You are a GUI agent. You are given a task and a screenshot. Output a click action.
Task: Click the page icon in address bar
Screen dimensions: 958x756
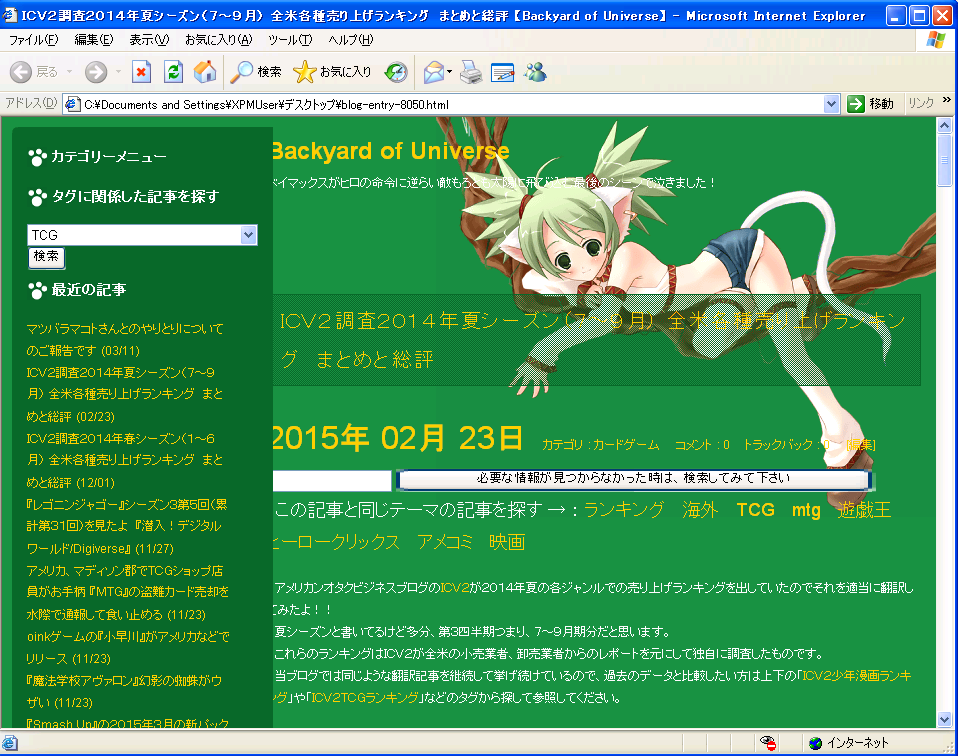coord(73,105)
